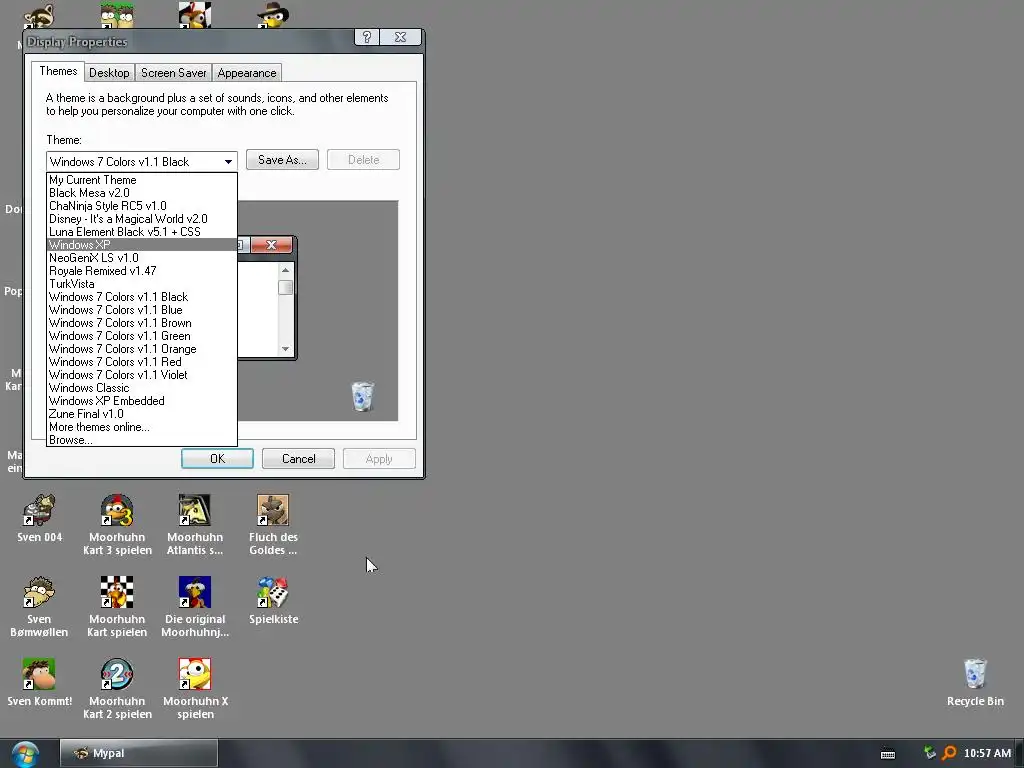
Task: Click the disabled Apply button
Action: point(379,458)
